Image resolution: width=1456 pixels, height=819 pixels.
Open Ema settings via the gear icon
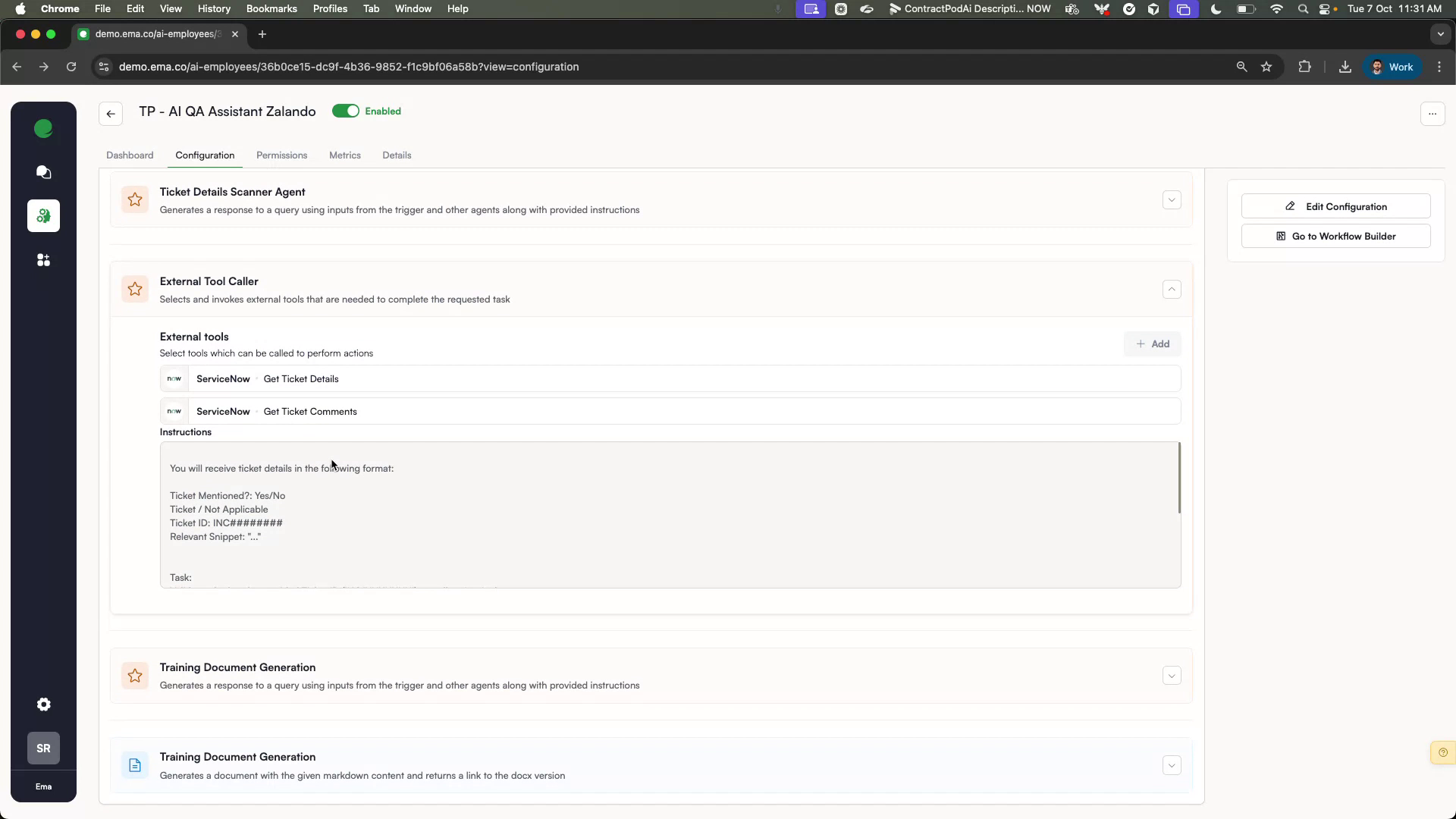click(x=43, y=704)
